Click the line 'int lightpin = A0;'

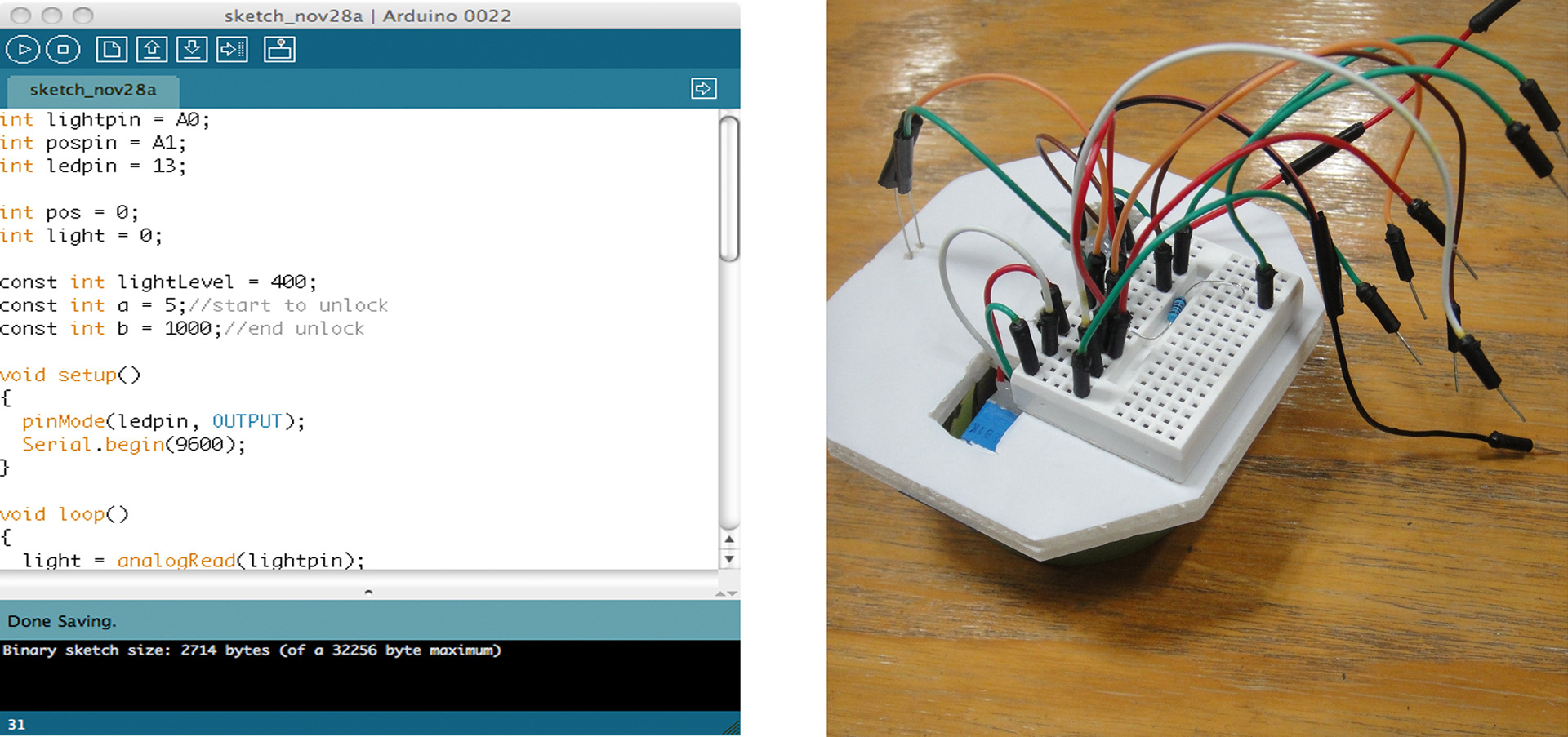pos(105,120)
